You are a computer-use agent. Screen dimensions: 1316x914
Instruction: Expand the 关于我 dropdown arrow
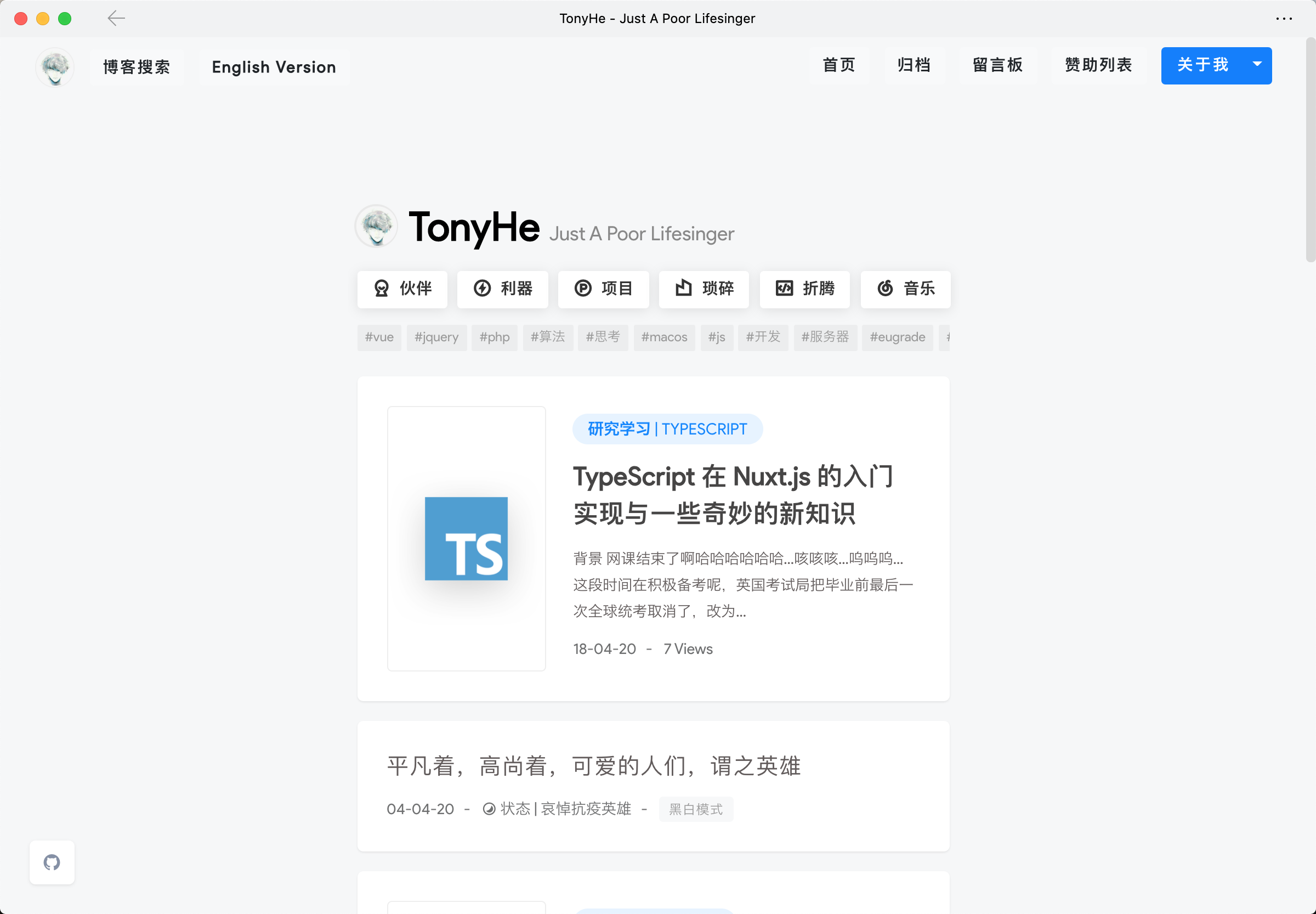tap(1257, 65)
